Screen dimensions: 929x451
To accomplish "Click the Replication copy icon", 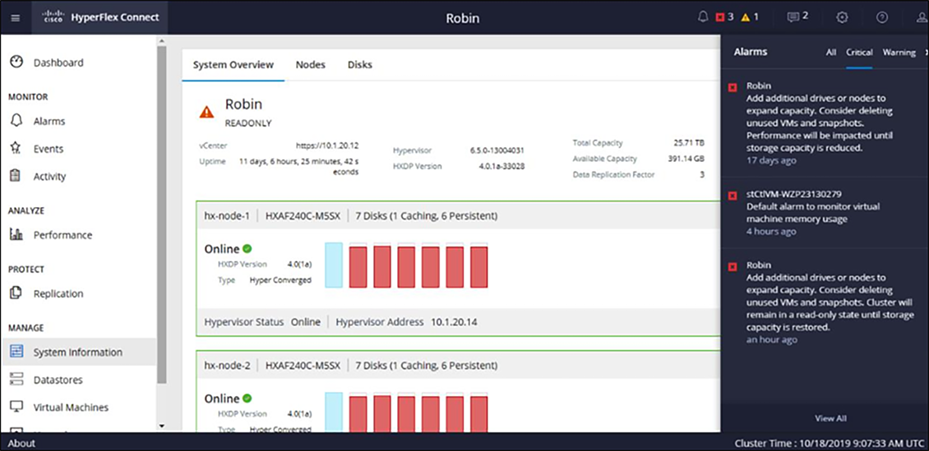I will point(17,293).
